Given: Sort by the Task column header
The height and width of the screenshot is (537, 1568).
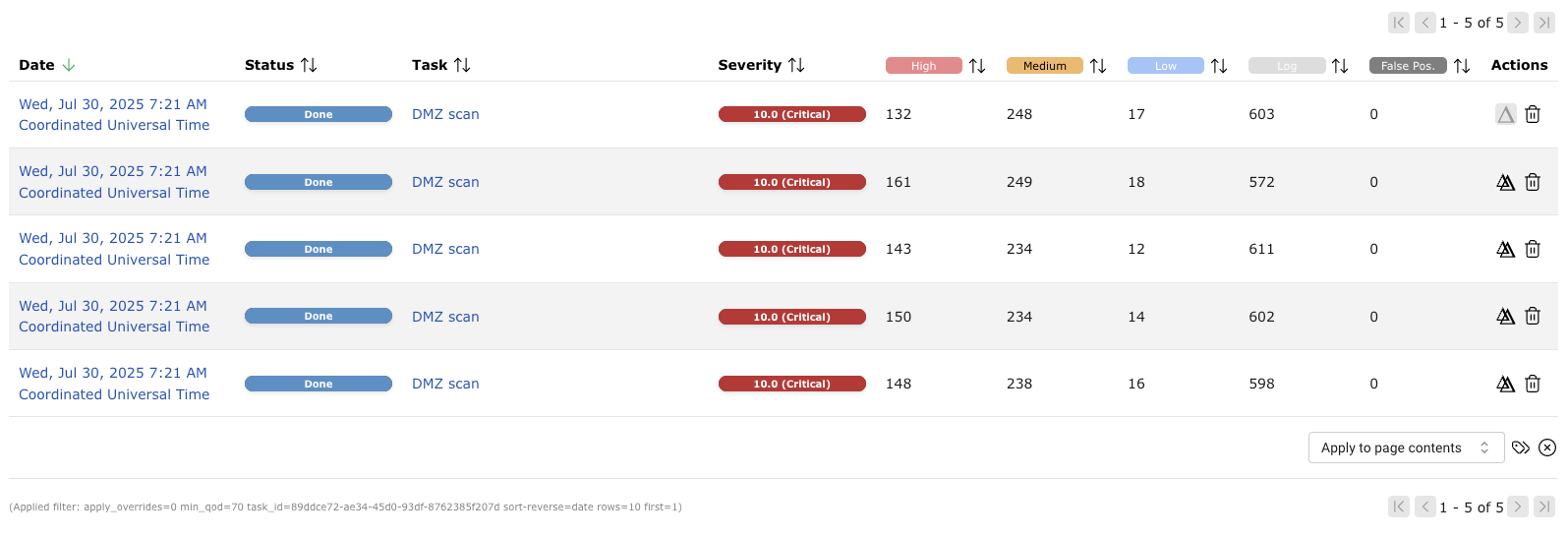Looking at the screenshot, I should click(x=430, y=65).
